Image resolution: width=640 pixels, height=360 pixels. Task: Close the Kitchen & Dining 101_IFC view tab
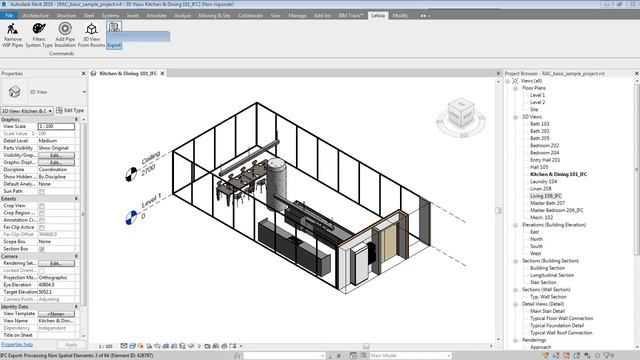click(162, 73)
